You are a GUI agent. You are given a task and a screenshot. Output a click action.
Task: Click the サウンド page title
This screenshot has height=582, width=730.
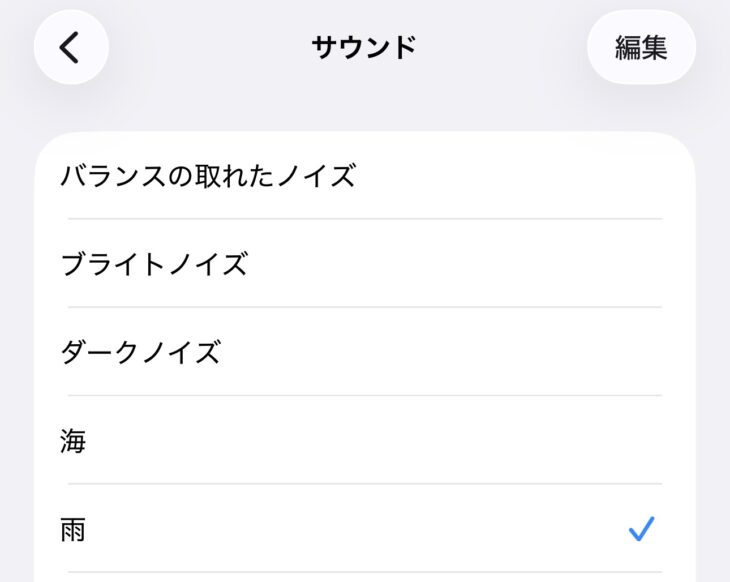click(x=364, y=47)
